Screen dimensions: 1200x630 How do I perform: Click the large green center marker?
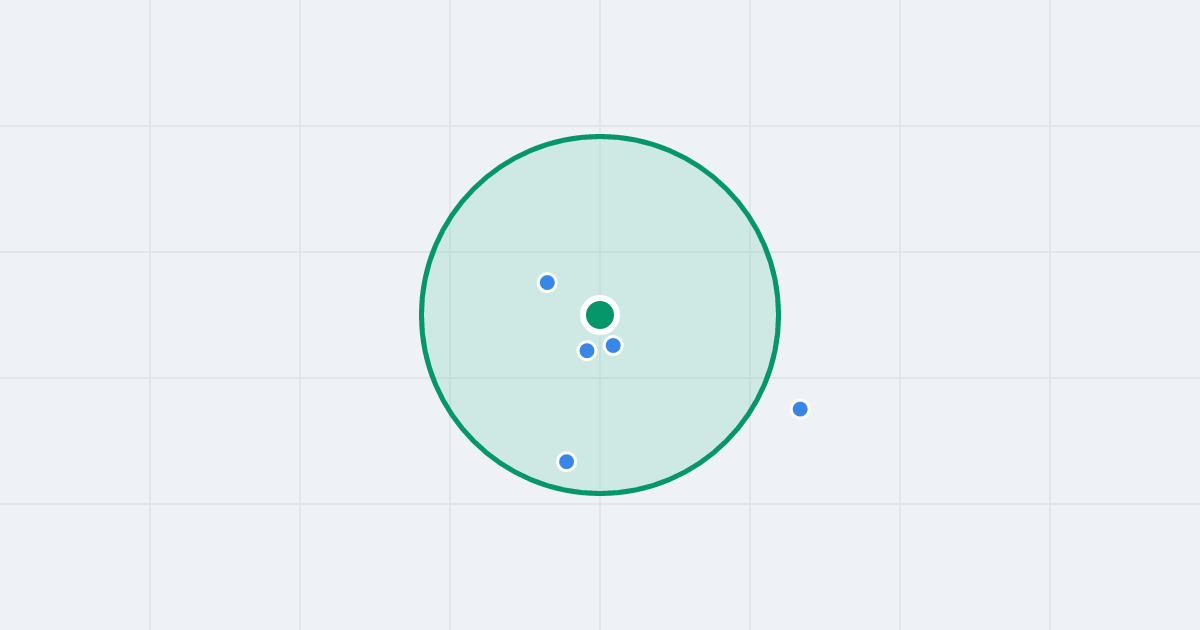tap(600, 315)
